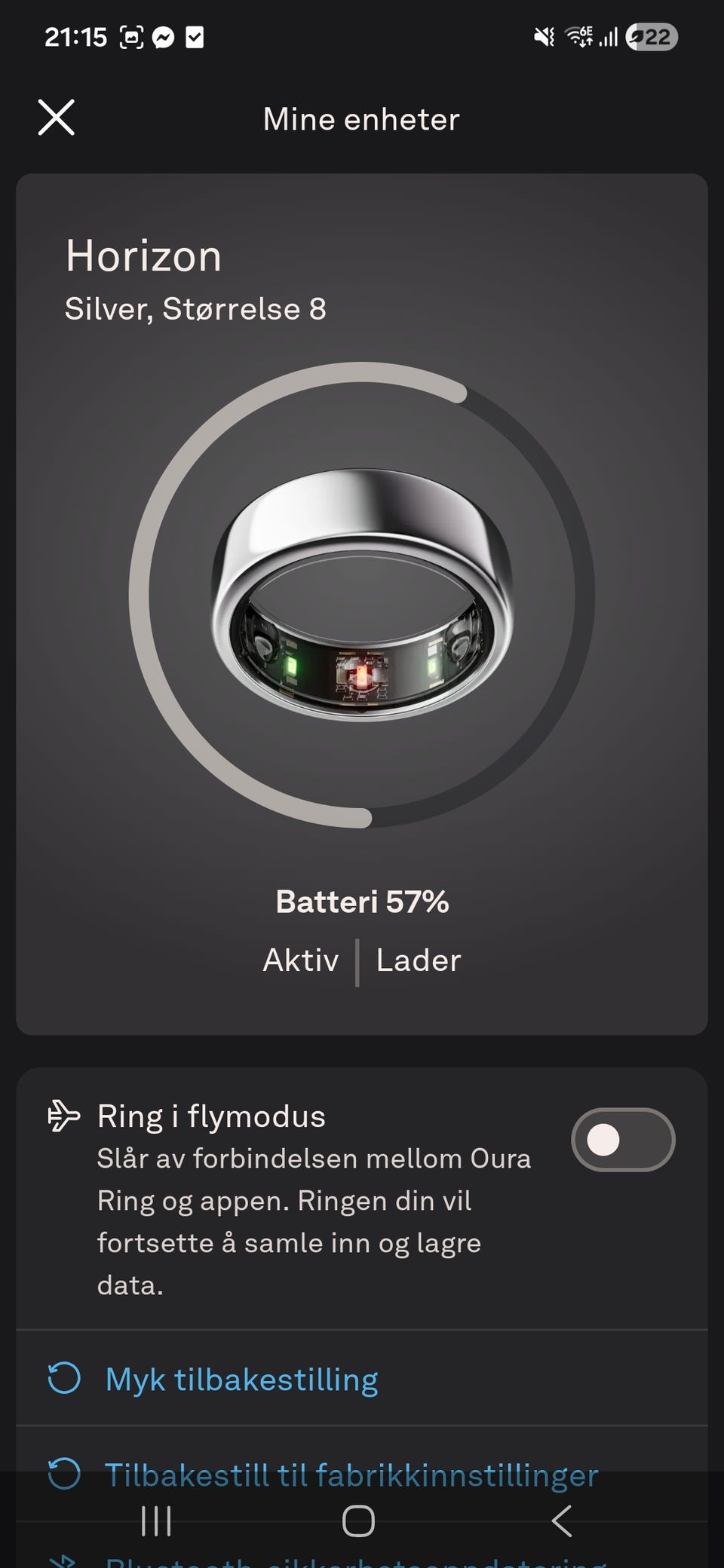
Task: Tap the Horizon device name heading
Action: tap(144, 256)
